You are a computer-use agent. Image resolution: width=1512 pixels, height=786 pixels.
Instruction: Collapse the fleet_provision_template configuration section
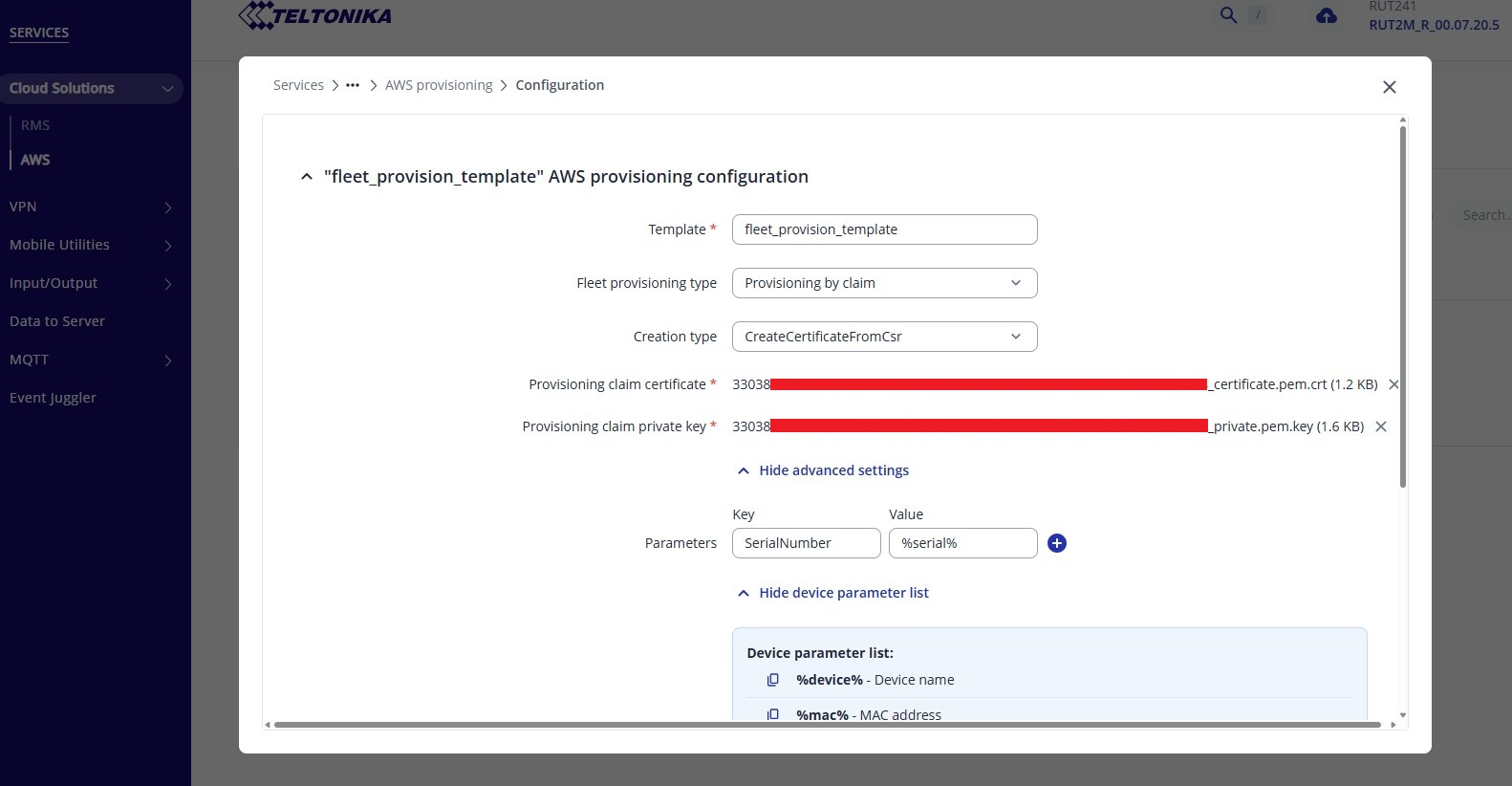tap(306, 177)
